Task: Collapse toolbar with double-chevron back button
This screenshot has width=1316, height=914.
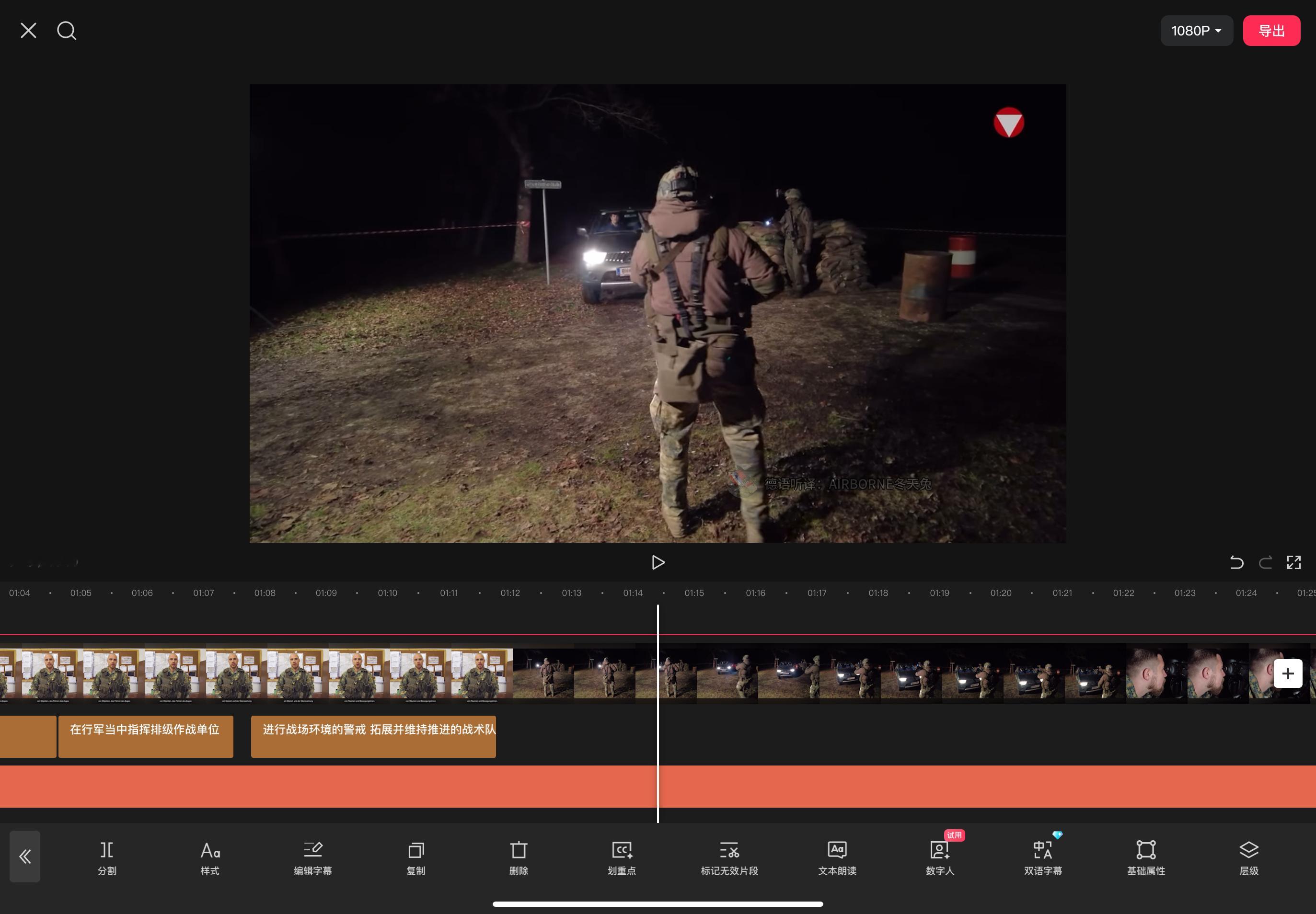Action: click(25, 856)
